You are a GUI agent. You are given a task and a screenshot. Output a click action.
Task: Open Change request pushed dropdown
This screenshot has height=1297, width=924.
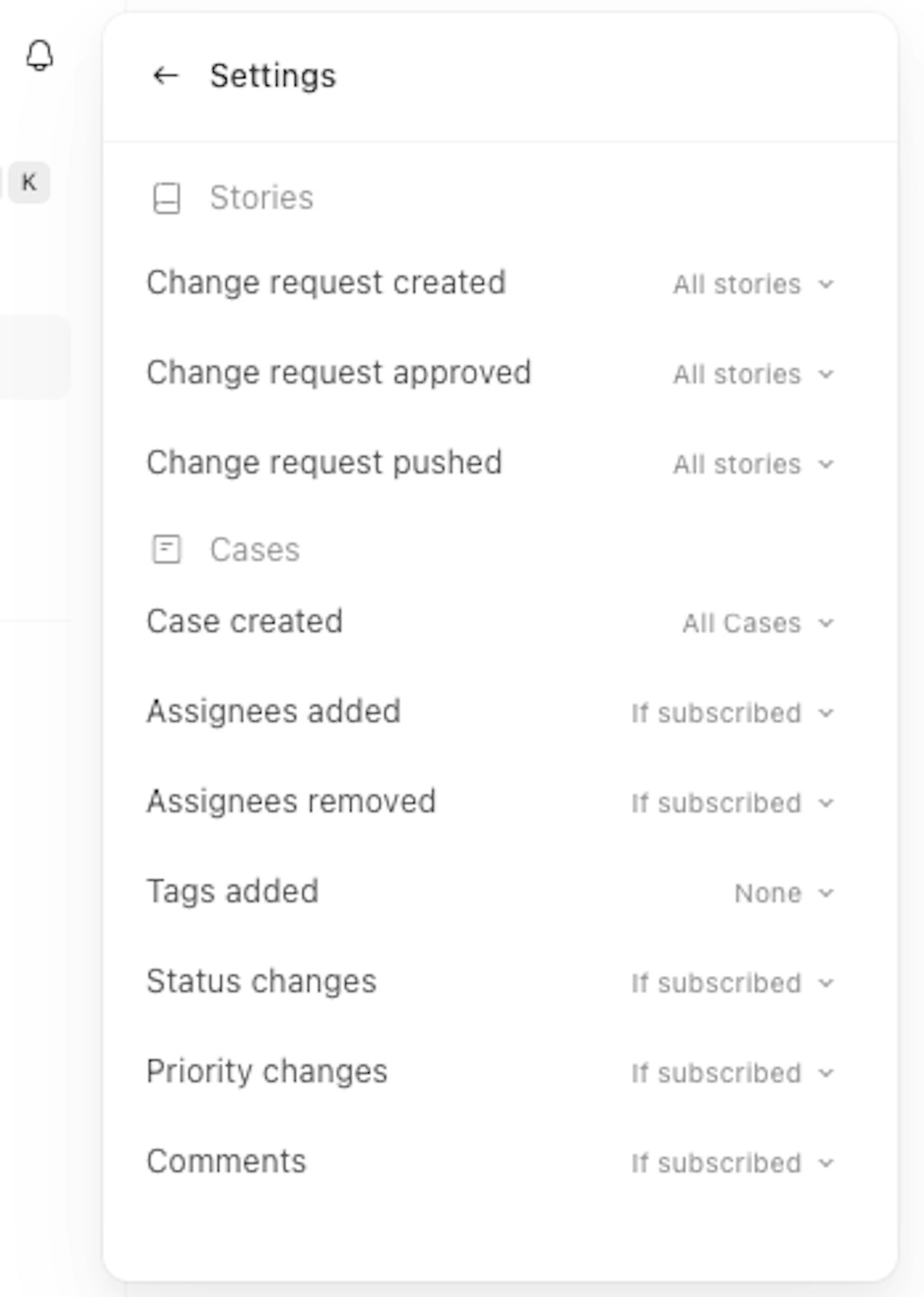point(753,465)
